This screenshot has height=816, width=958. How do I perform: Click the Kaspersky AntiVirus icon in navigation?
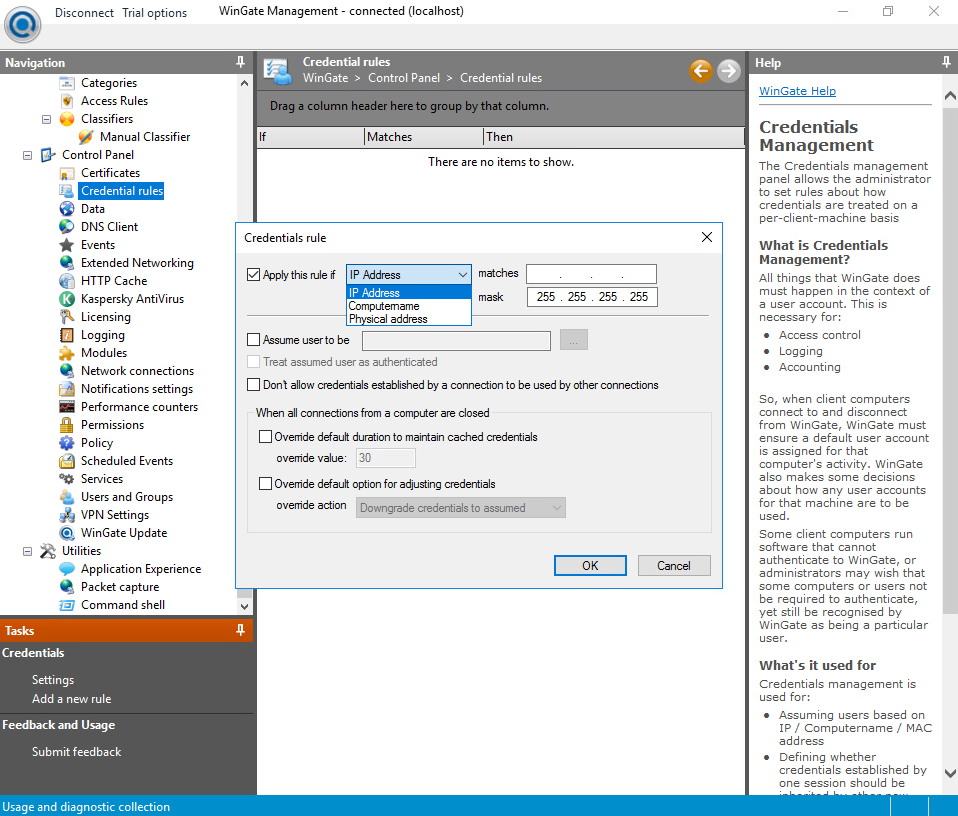(67, 299)
